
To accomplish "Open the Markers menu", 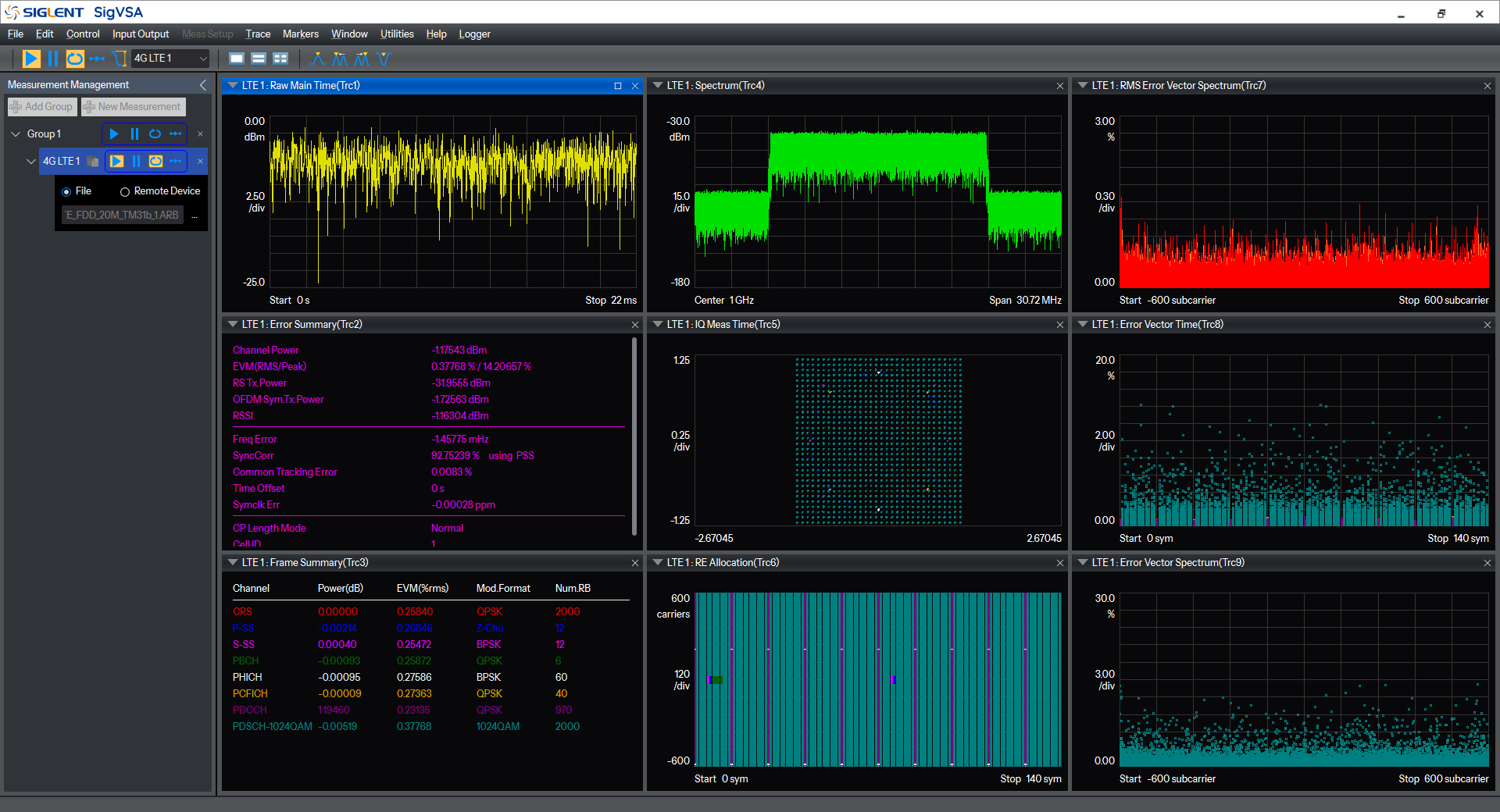I will pyautogui.click(x=301, y=34).
